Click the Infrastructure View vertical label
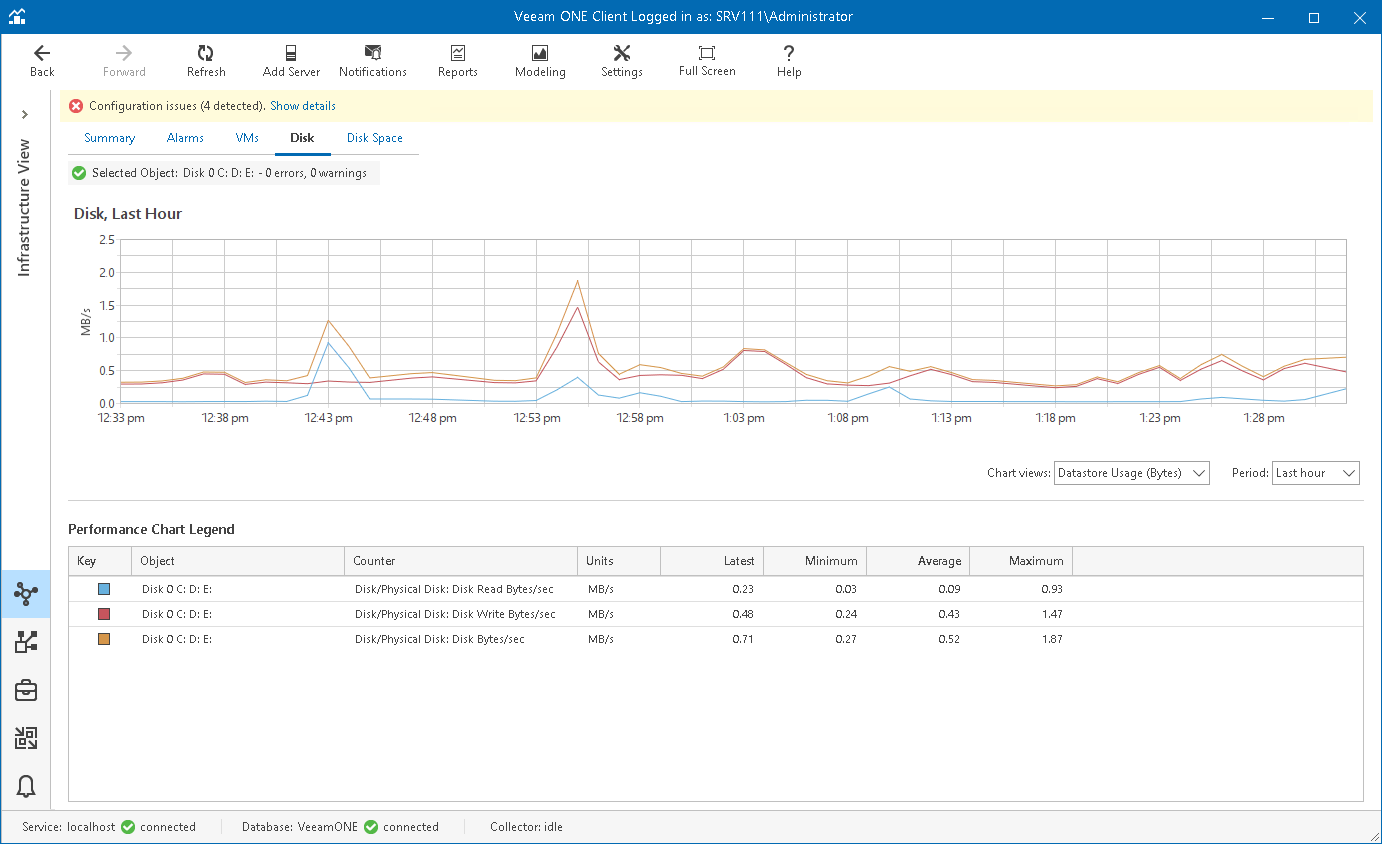 pos(25,207)
